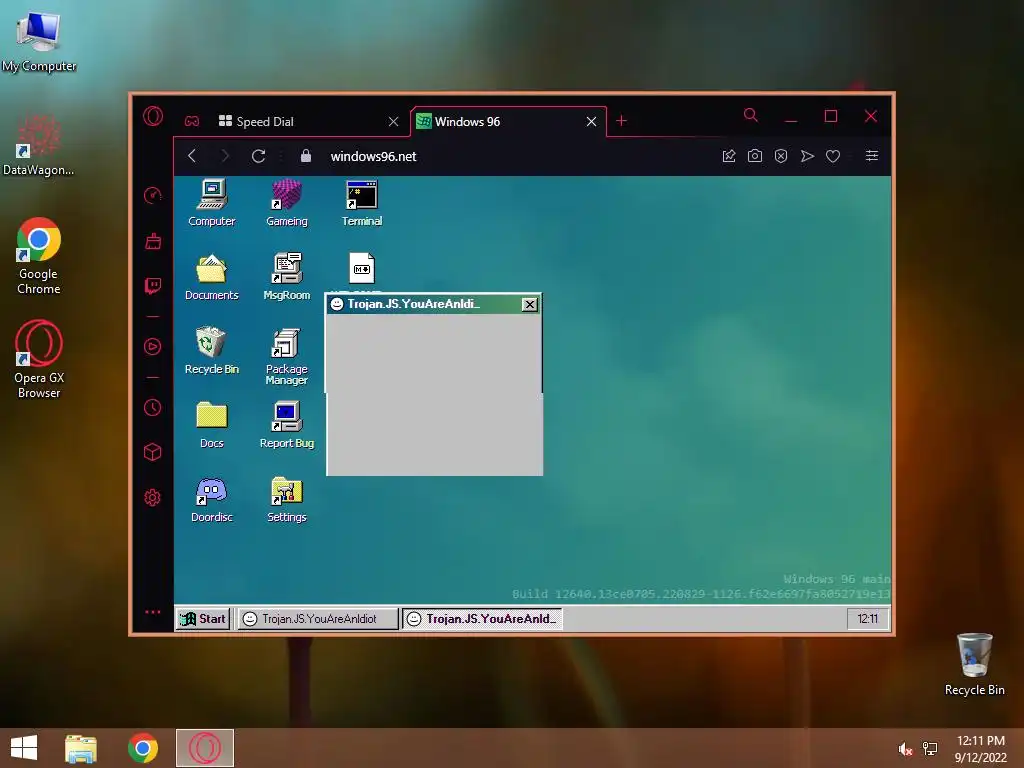
Task: Open GX Cleaner icon in sidebar
Action: (153, 241)
